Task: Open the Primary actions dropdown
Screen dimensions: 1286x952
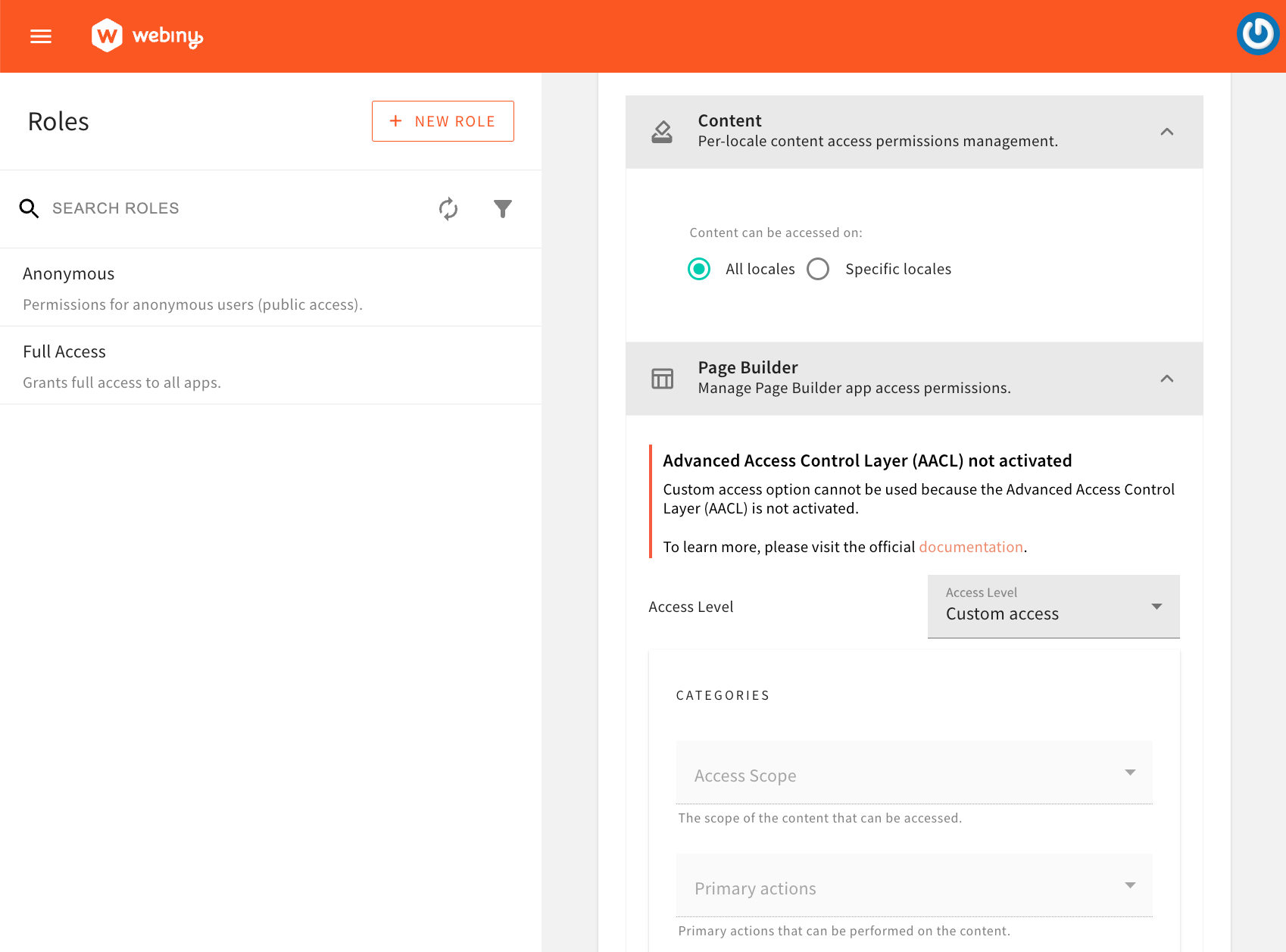Action: [x=913, y=886]
